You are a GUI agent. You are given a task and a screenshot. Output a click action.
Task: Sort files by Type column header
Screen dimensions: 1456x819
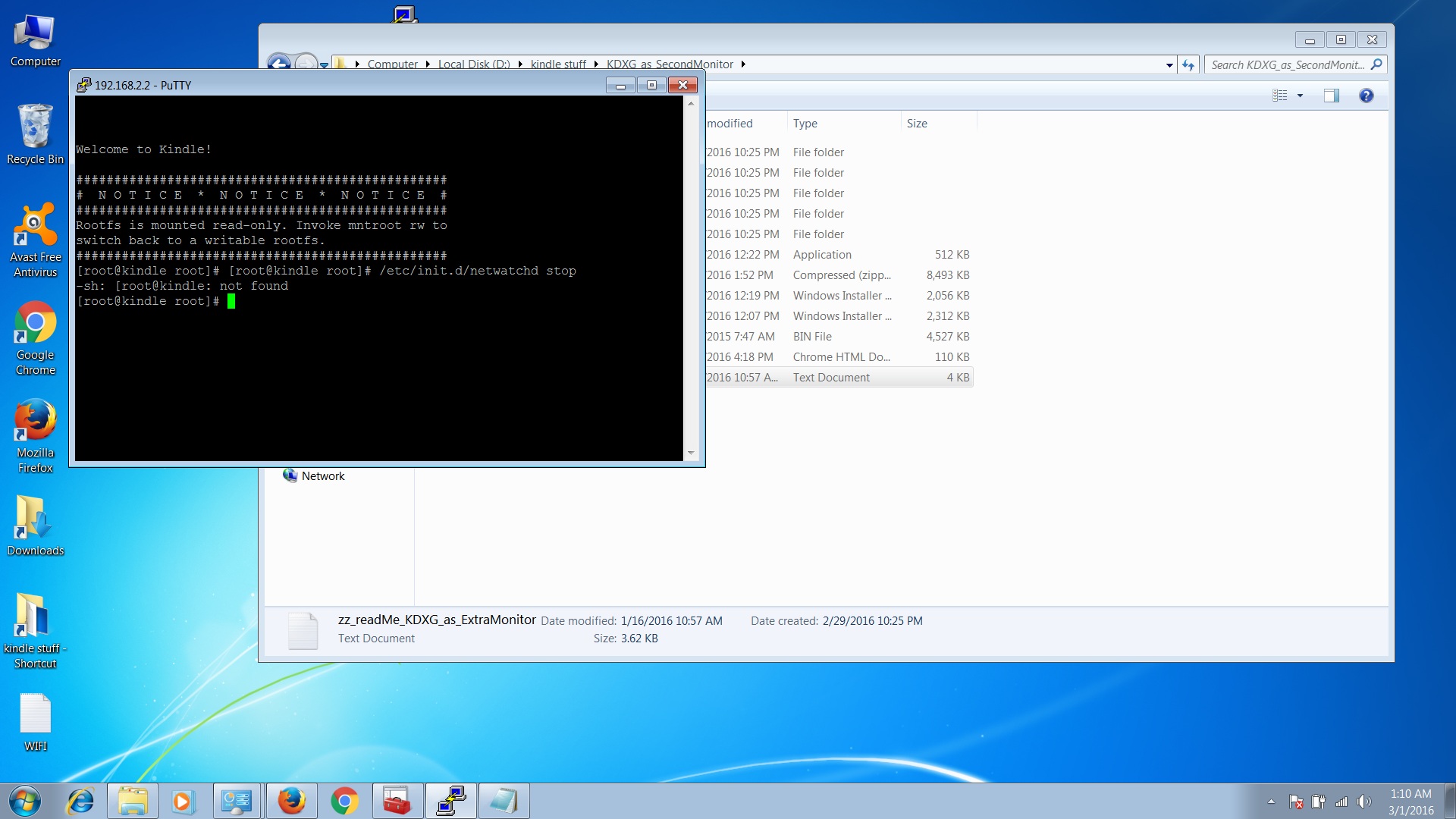(805, 124)
